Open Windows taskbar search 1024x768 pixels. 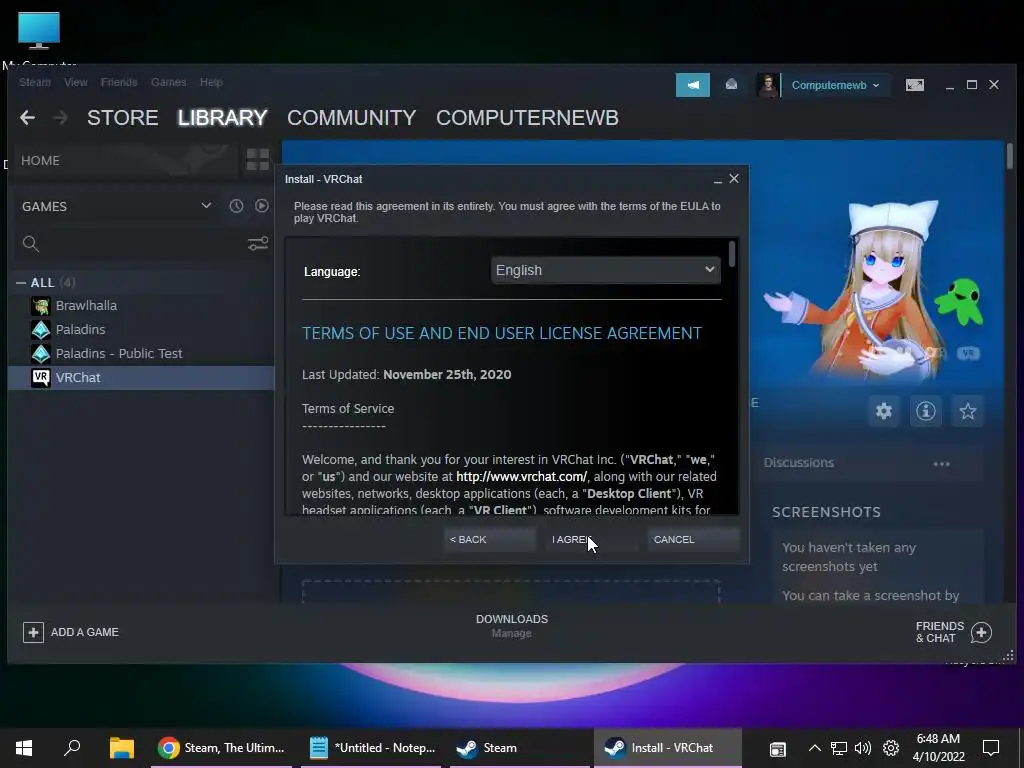[72, 748]
